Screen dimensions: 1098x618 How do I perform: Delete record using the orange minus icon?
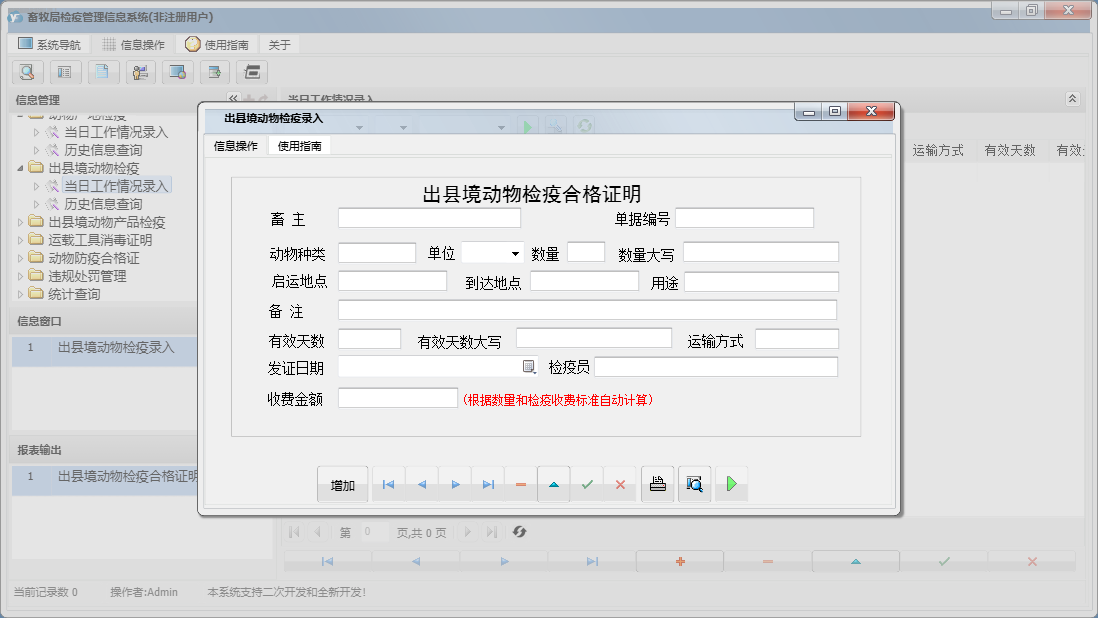[x=521, y=483]
